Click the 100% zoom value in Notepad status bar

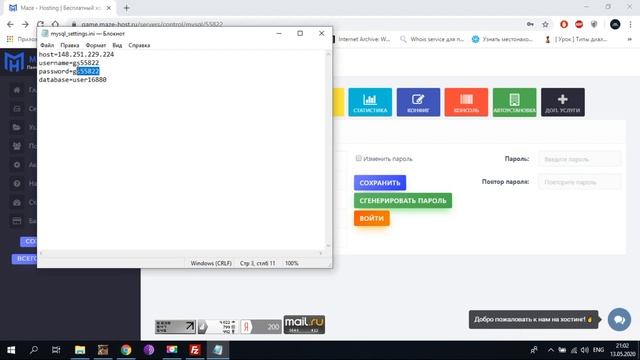coord(291,263)
